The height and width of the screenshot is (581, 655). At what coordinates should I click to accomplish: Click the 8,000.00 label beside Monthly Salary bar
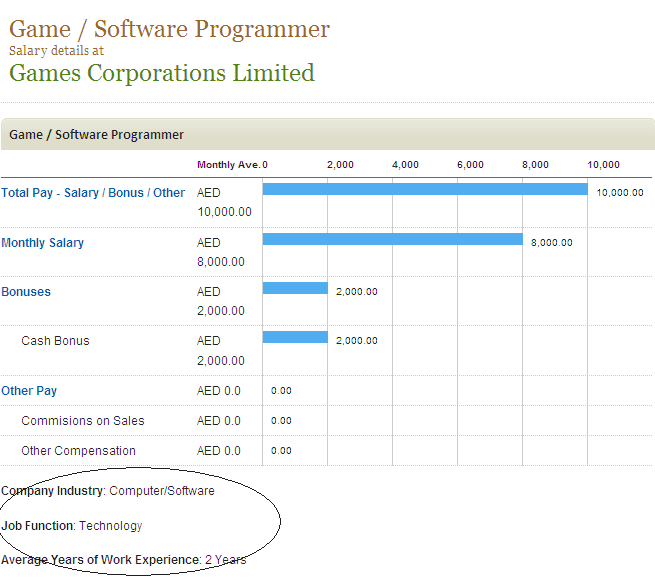552,243
